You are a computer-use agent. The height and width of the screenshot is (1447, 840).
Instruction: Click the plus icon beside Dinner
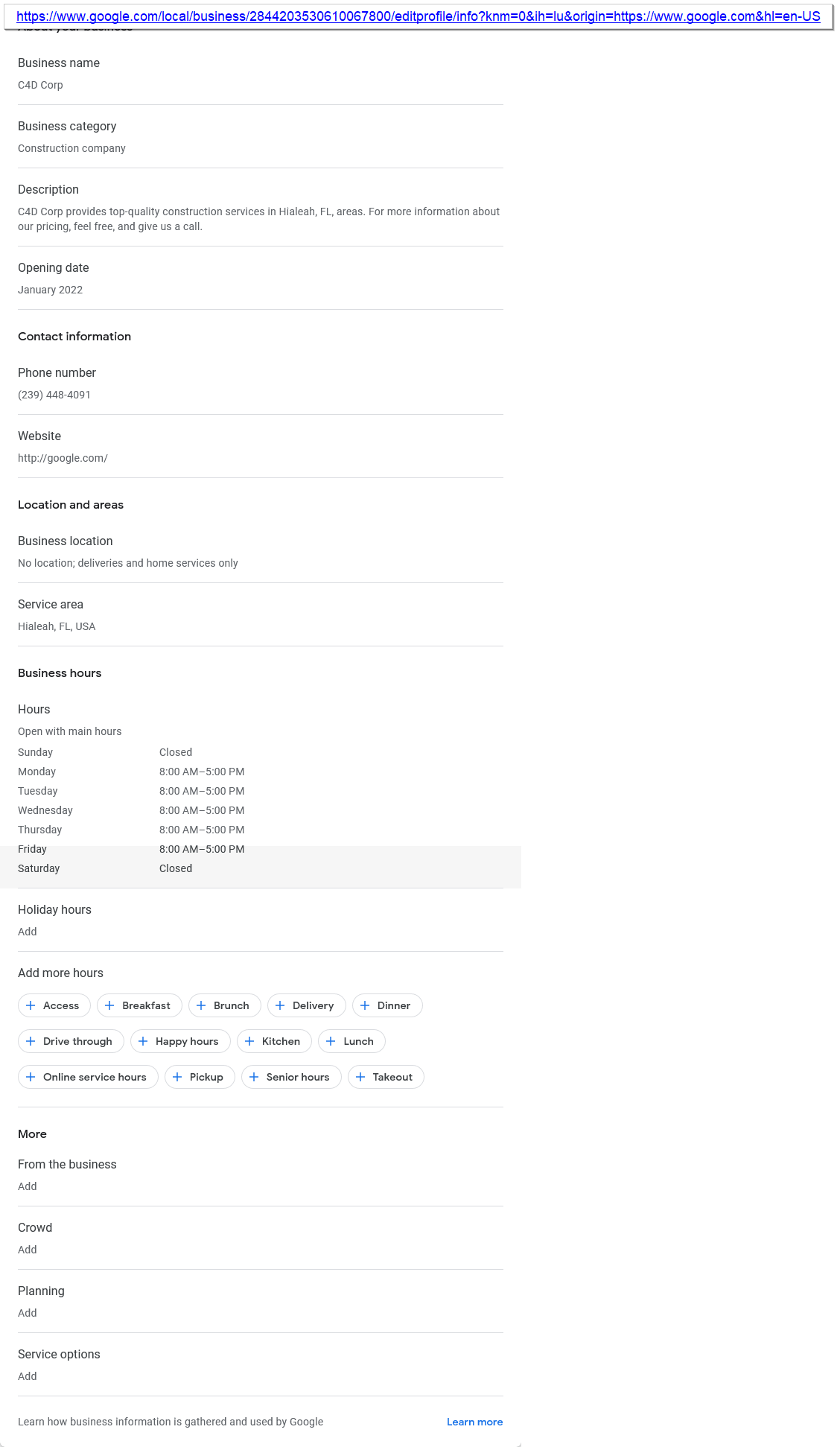(x=365, y=1005)
